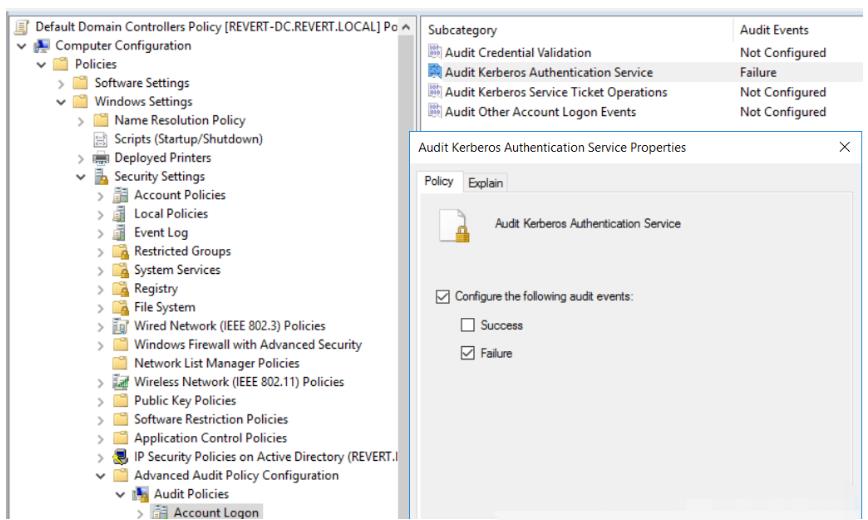
Task: Click the Event Log icon
Action: pos(123,233)
